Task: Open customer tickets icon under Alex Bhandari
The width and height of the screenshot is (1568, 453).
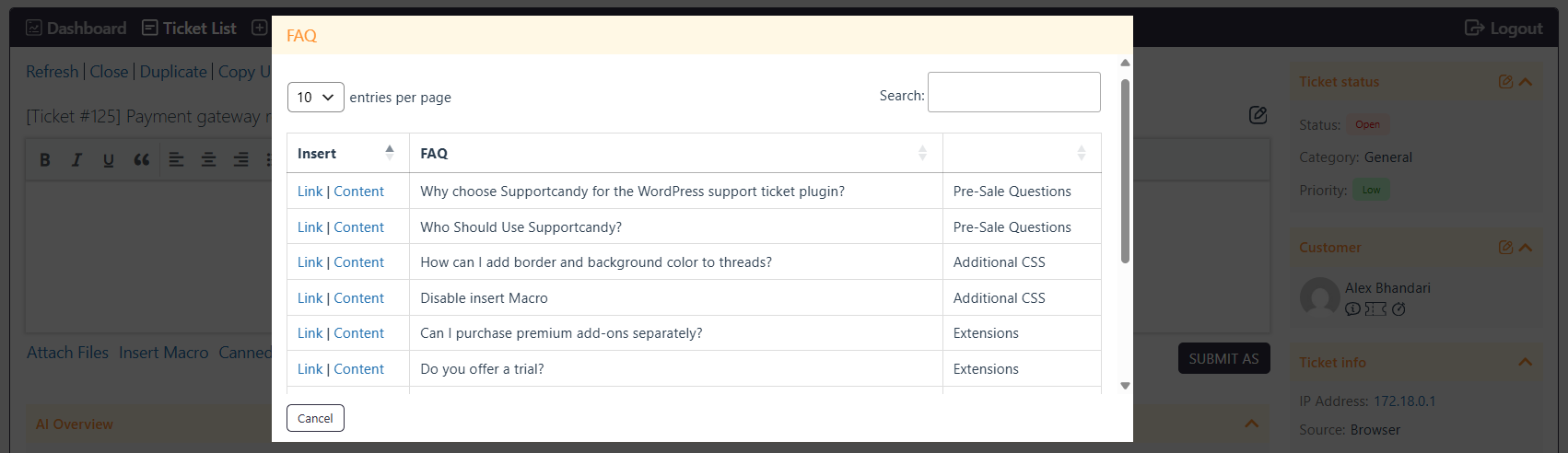Action: 1375,309
